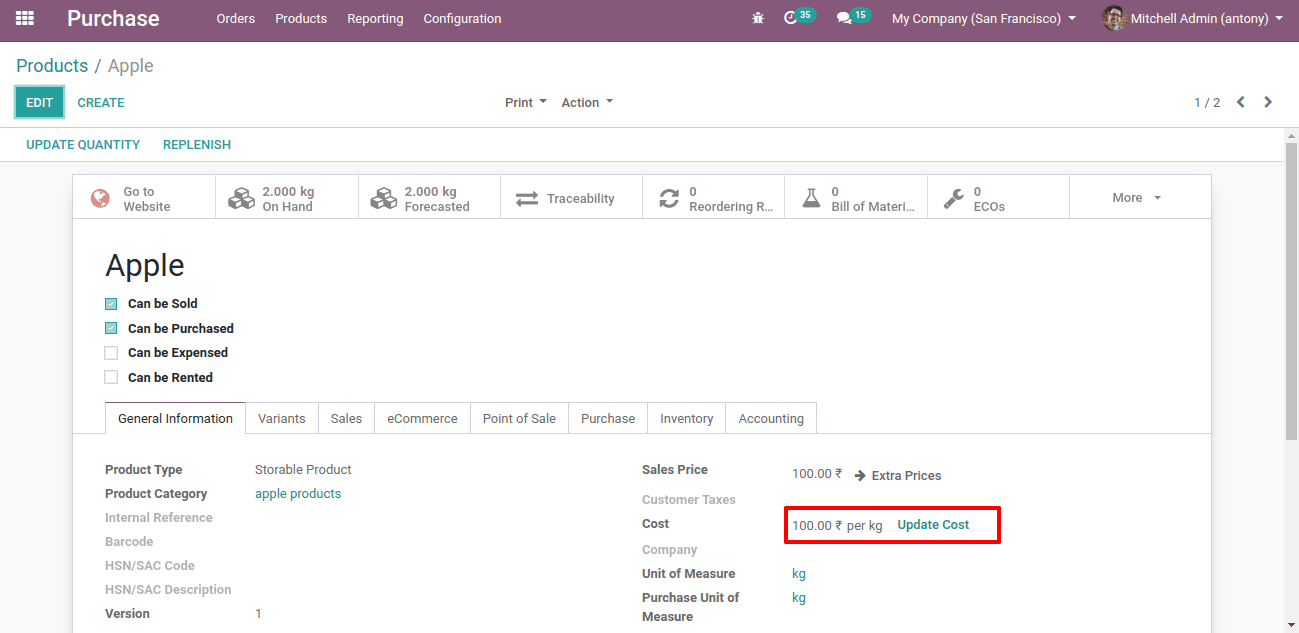Click the Extra Prices arrow icon
The height and width of the screenshot is (633, 1299).
pos(860,475)
